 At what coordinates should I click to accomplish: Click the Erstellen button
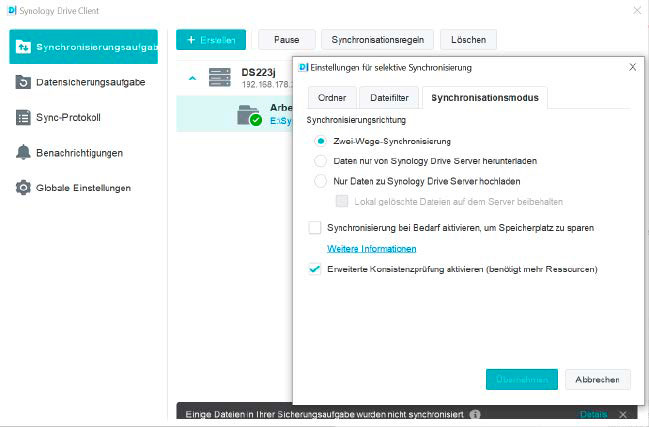[211, 40]
